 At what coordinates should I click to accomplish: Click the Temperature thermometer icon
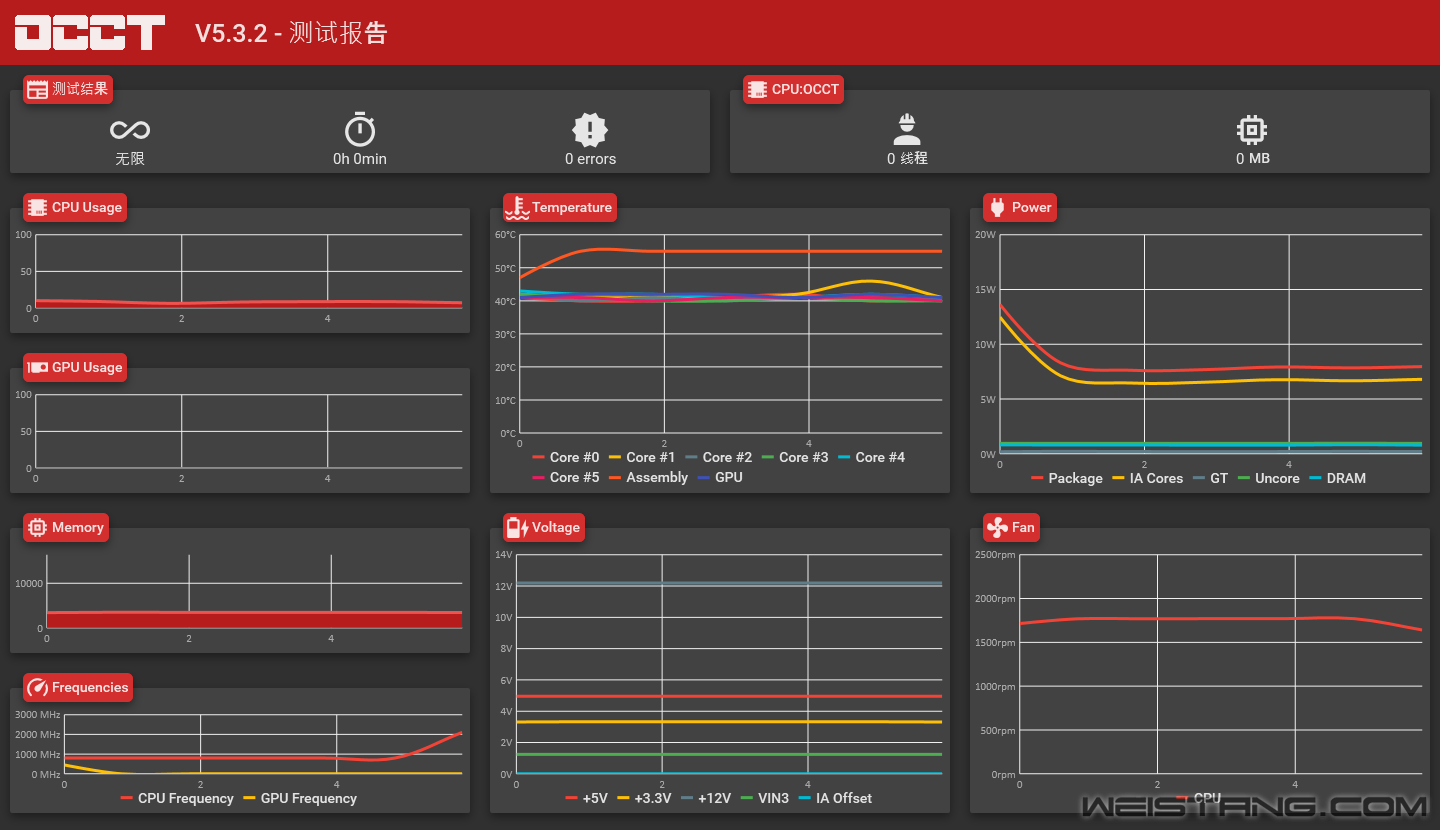517,207
